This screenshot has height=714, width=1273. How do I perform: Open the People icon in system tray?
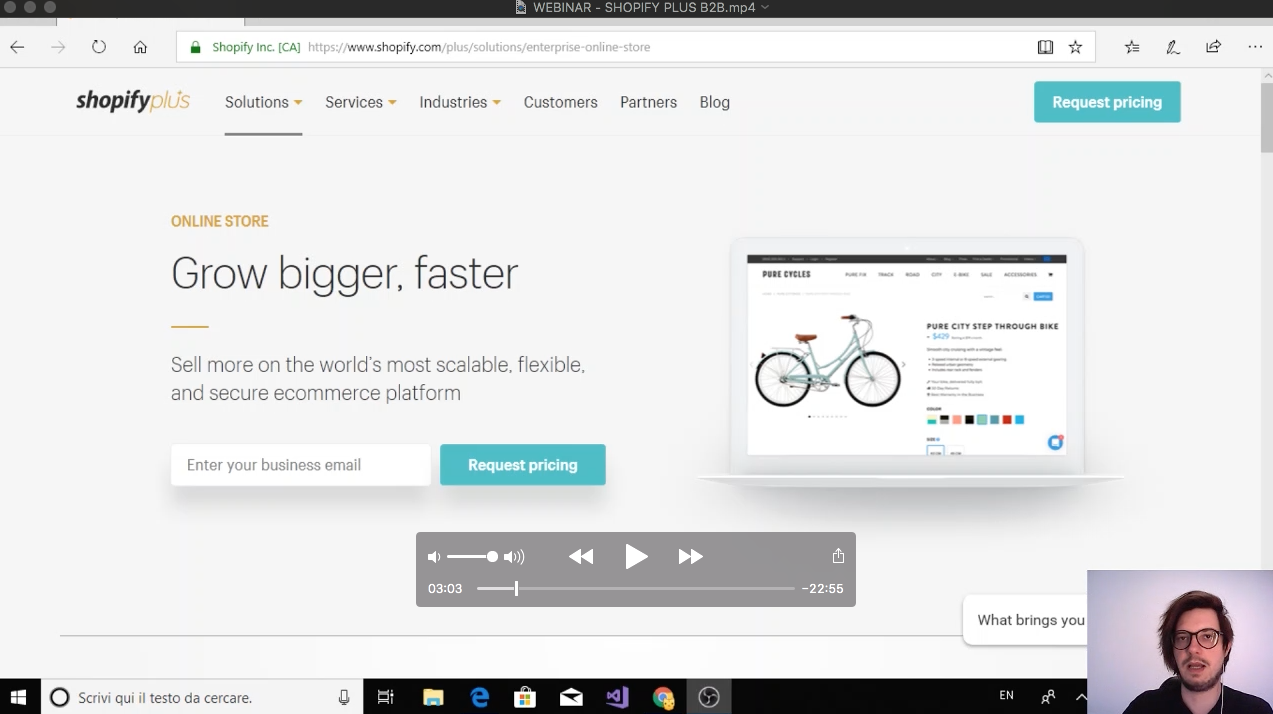point(1048,697)
